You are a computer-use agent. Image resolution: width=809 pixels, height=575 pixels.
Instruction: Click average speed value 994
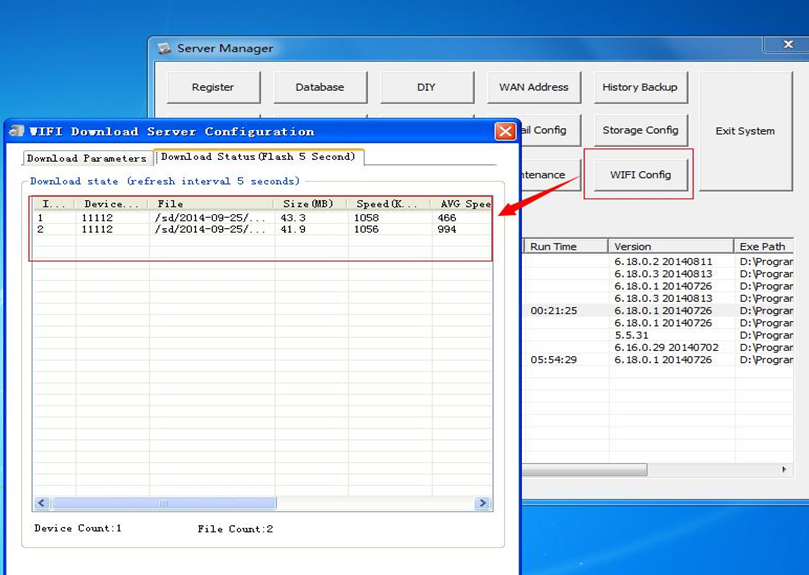point(447,229)
